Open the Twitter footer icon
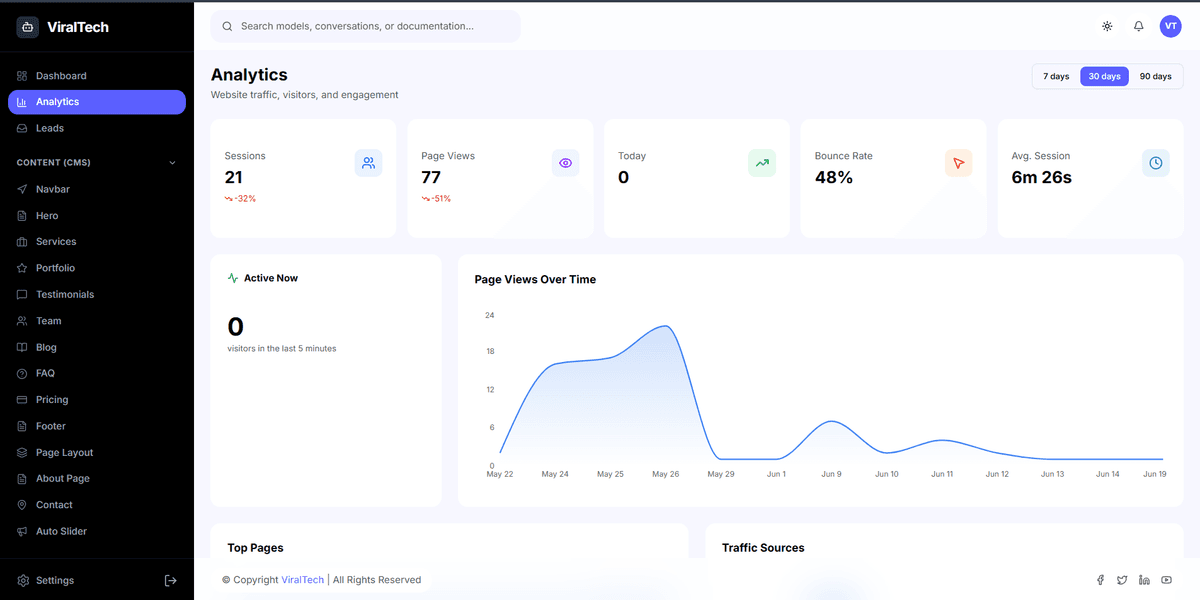Screen dimensions: 1200x600 (1122, 580)
